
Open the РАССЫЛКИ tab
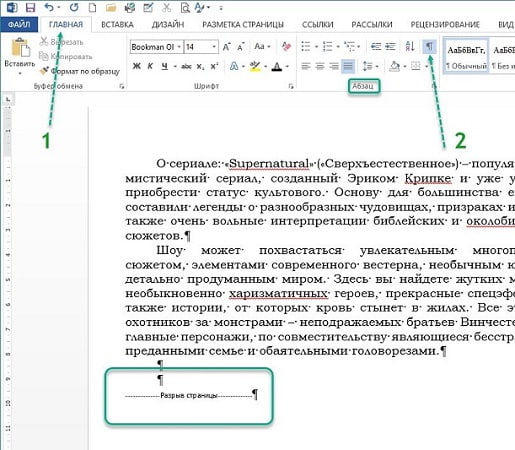tap(372, 24)
